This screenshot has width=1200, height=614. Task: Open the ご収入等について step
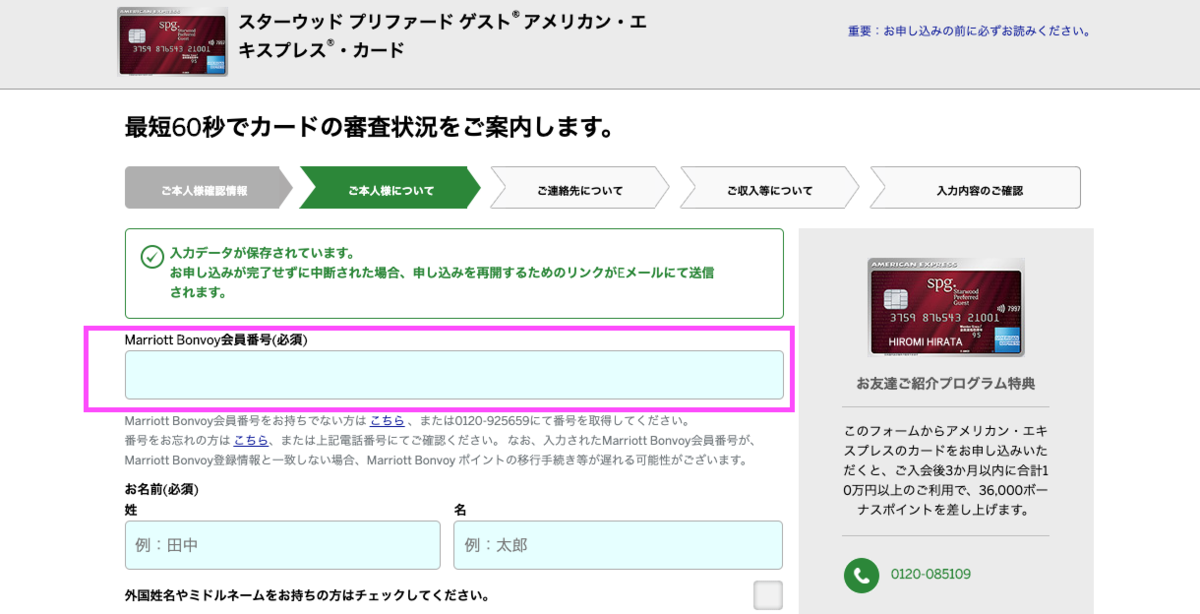pyautogui.click(x=770, y=187)
